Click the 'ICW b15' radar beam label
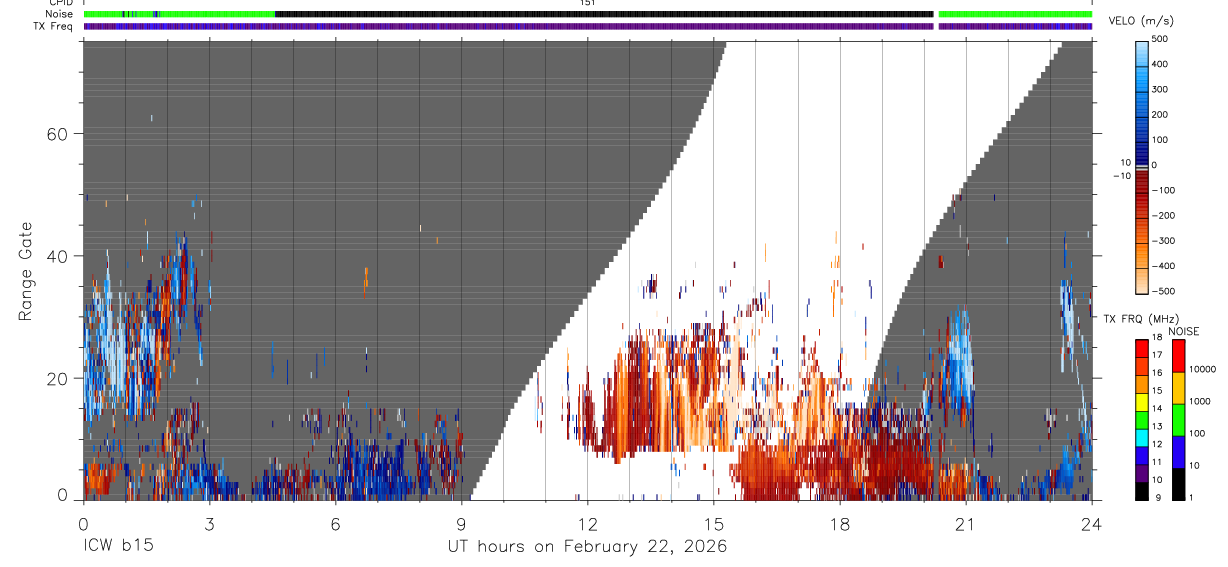The width and height of the screenshot is (1228, 567). pyautogui.click(x=118, y=547)
